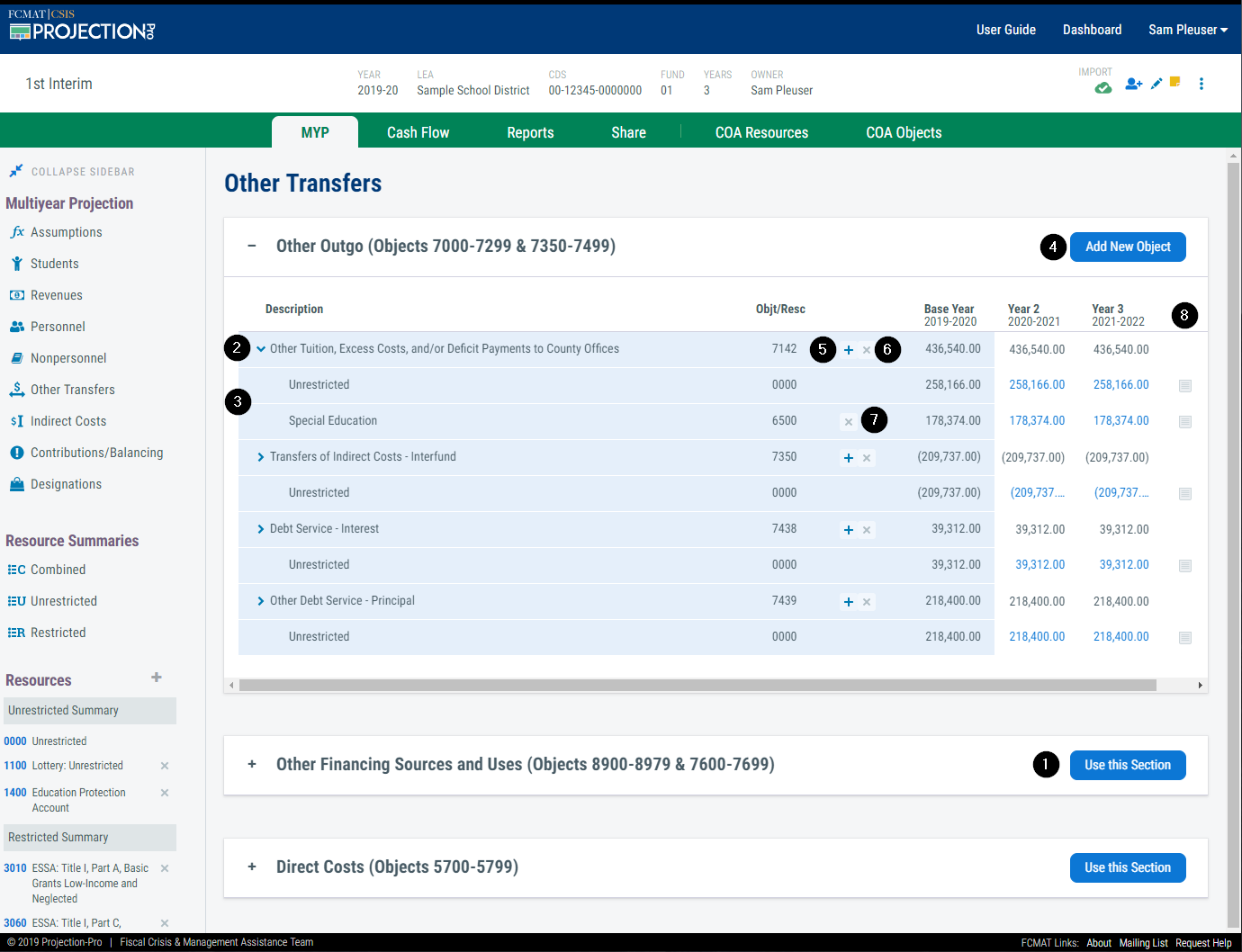The width and height of the screenshot is (1242, 952).
Task: Open the Reports tab
Action: point(530,132)
